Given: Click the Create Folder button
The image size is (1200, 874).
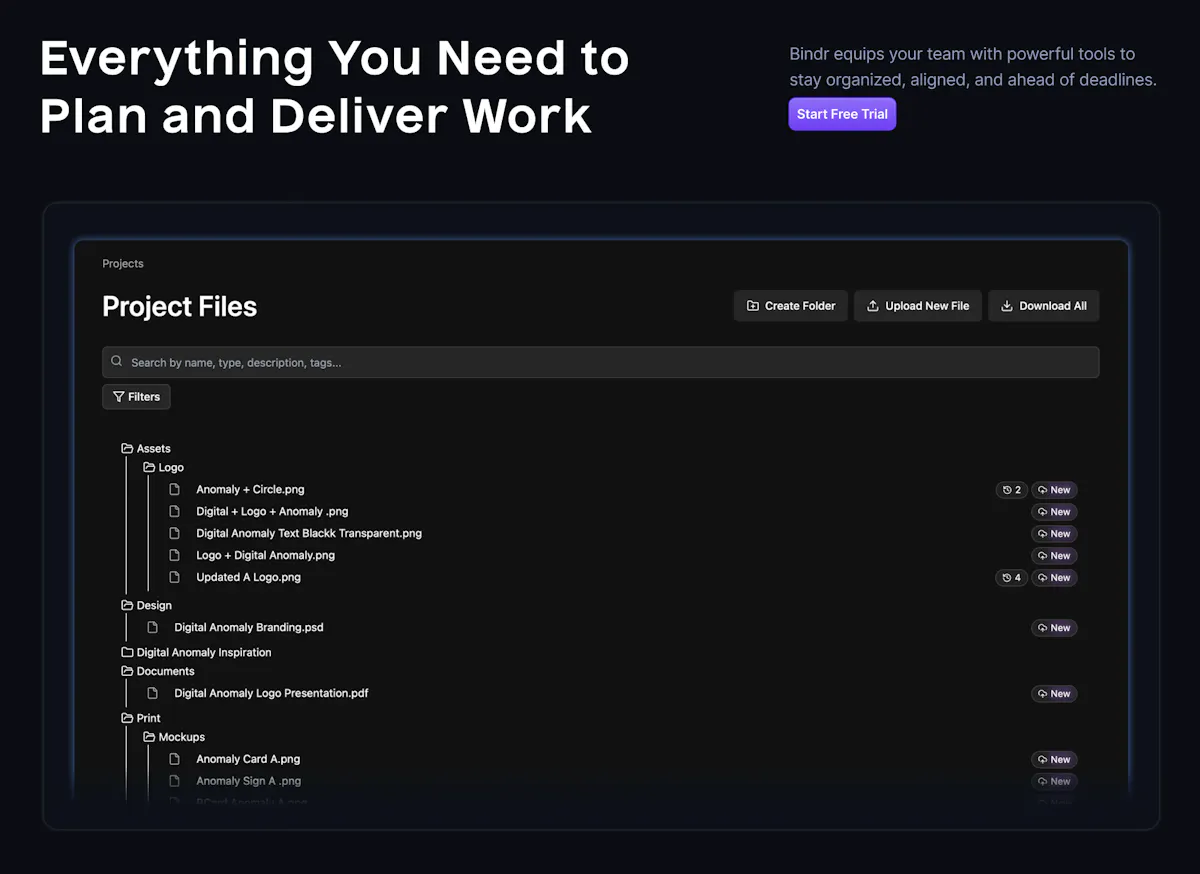Looking at the screenshot, I should [791, 306].
